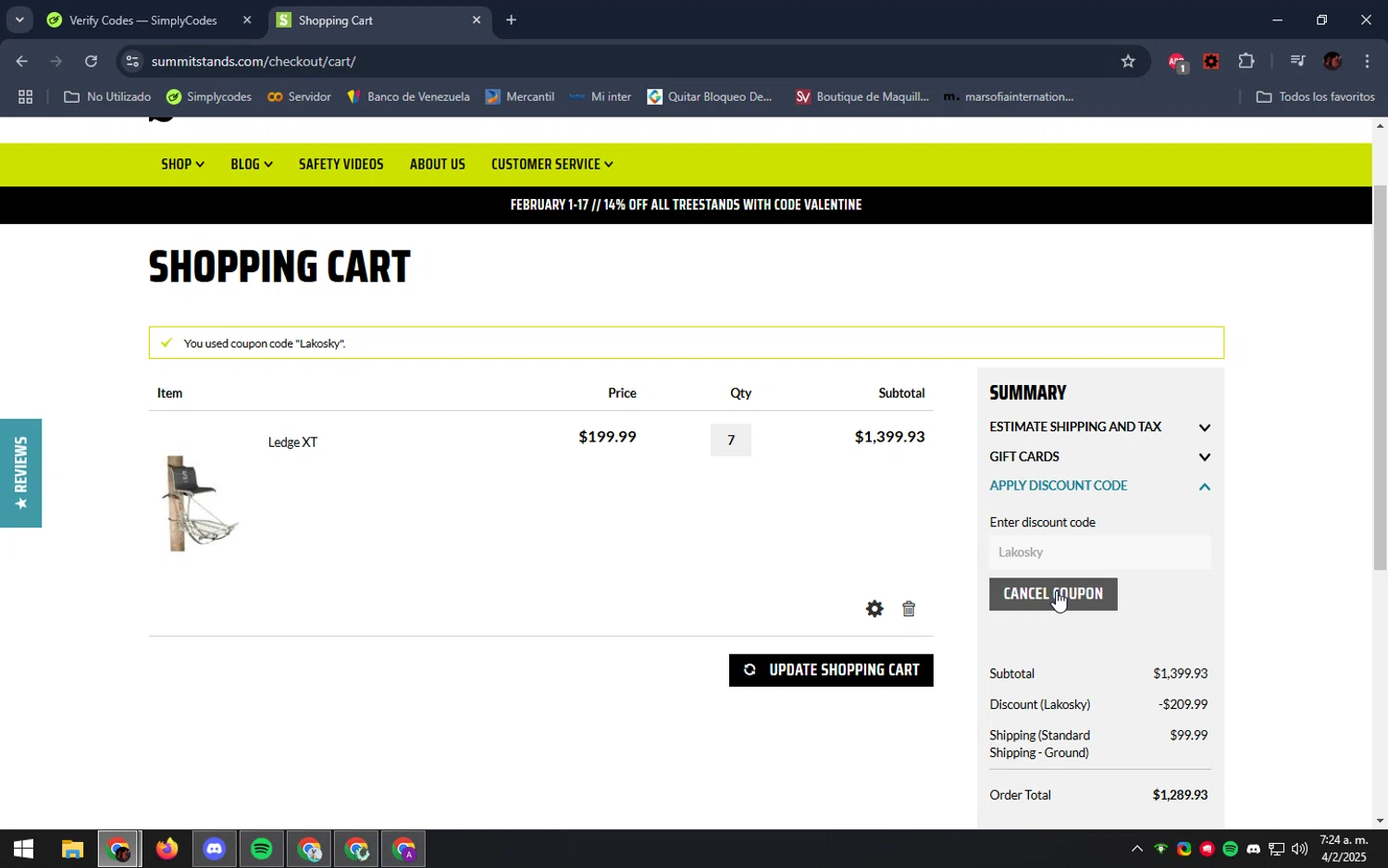The width and height of the screenshot is (1388, 868).
Task: Open ABOUT US page
Action: coord(438,164)
